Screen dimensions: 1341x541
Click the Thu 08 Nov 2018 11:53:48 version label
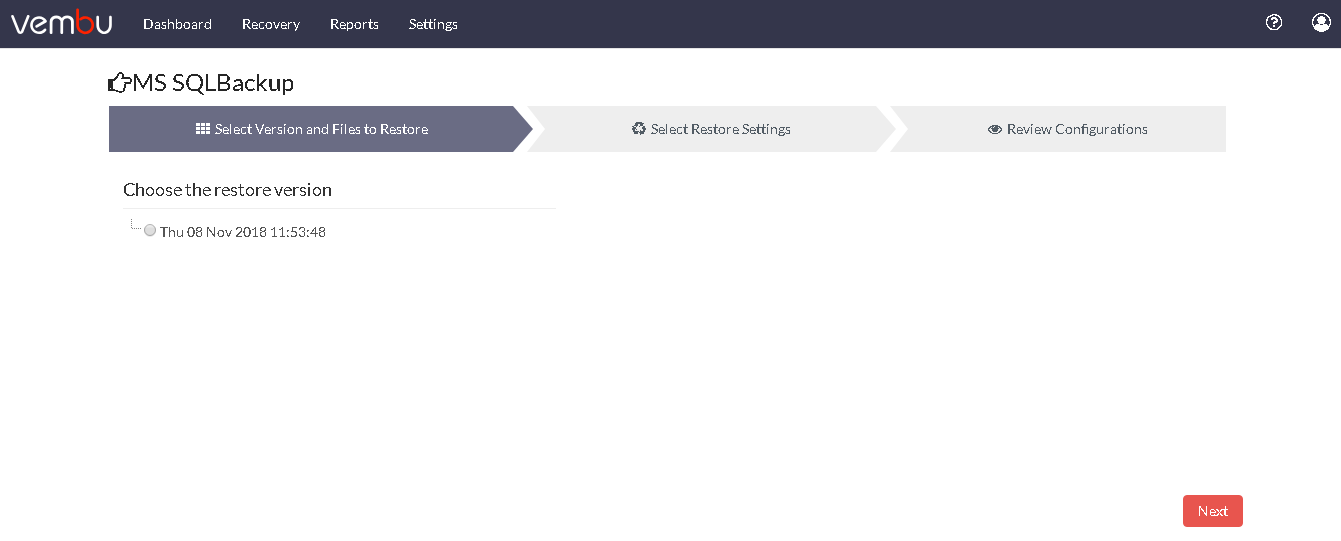243,232
